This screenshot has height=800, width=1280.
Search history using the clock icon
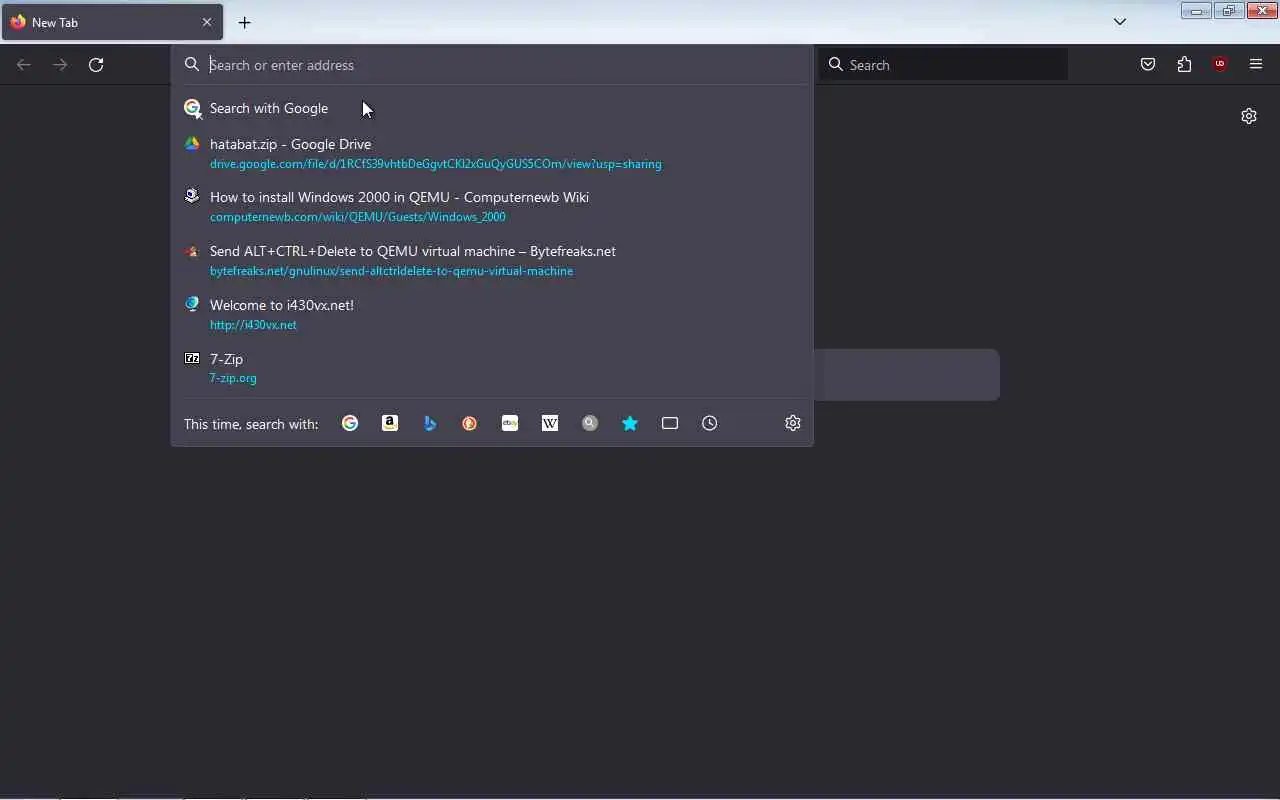click(710, 423)
